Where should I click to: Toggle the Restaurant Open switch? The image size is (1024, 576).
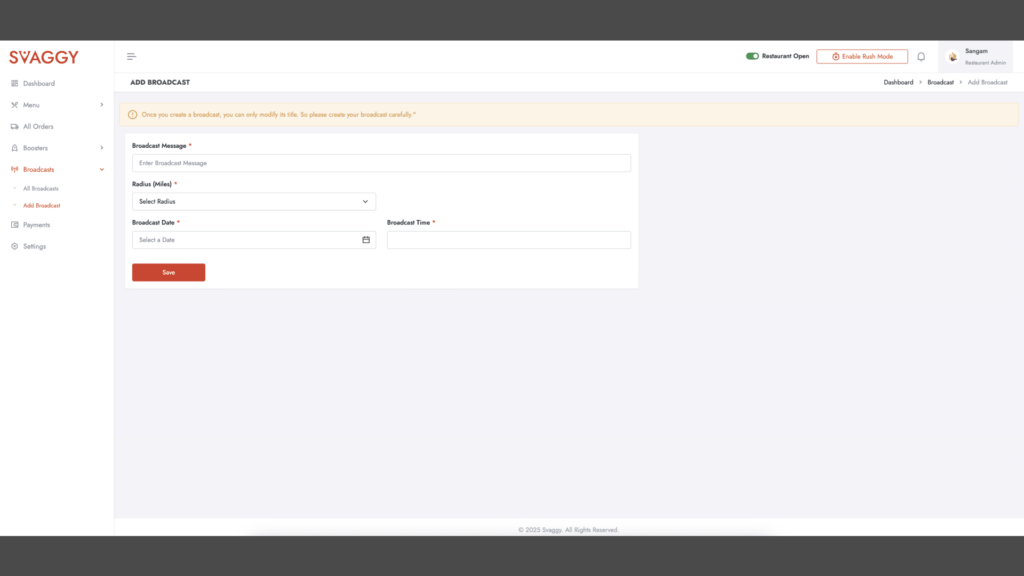tap(752, 57)
